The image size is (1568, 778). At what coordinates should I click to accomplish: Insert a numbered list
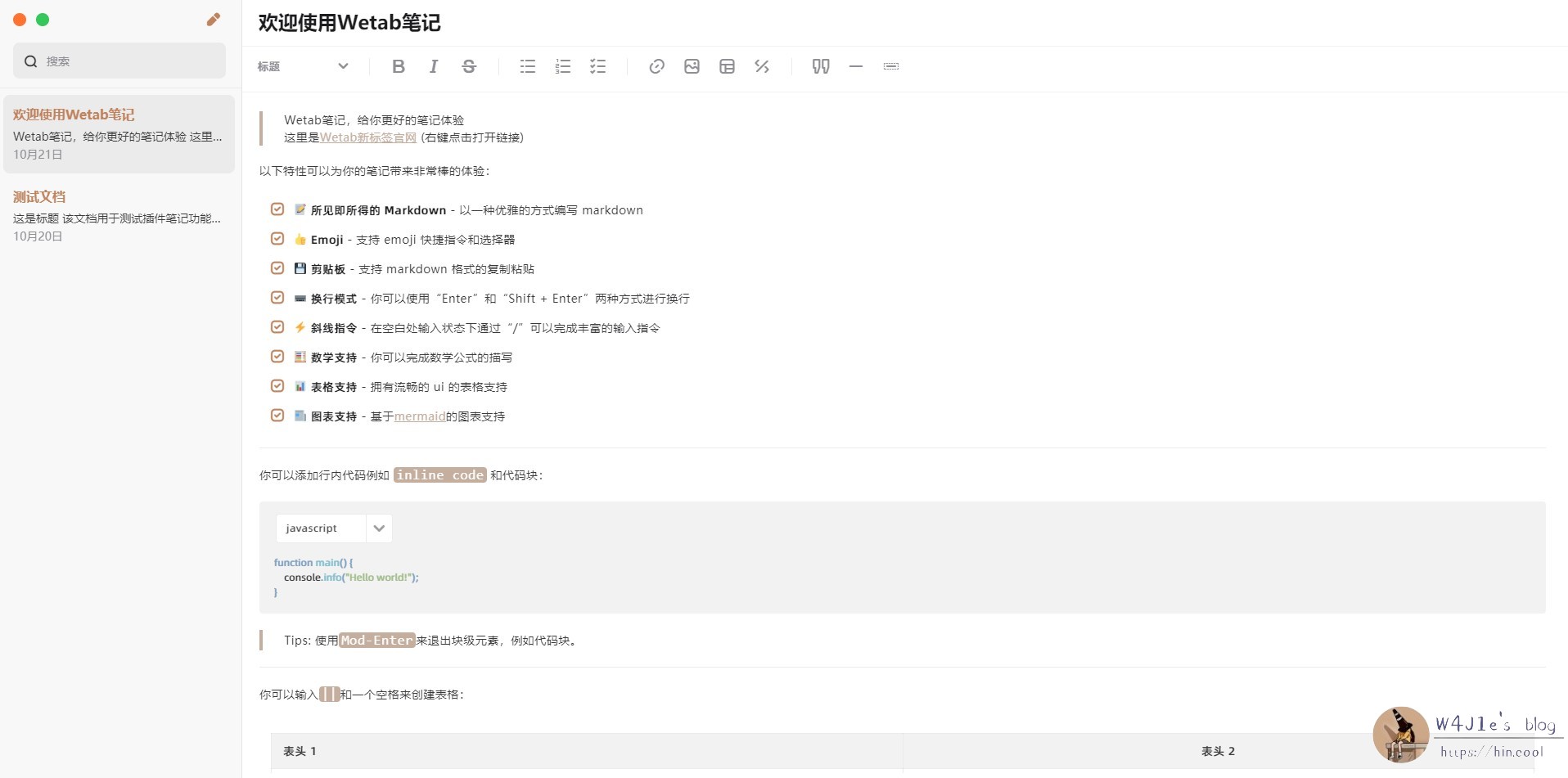click(562, 66)
